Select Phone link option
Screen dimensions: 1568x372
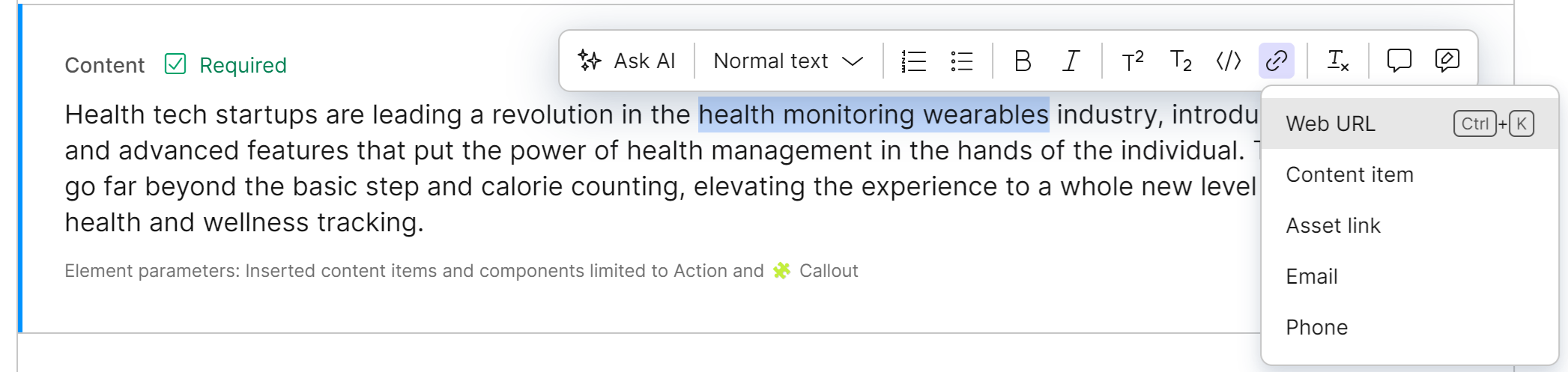coord(1316,327)
